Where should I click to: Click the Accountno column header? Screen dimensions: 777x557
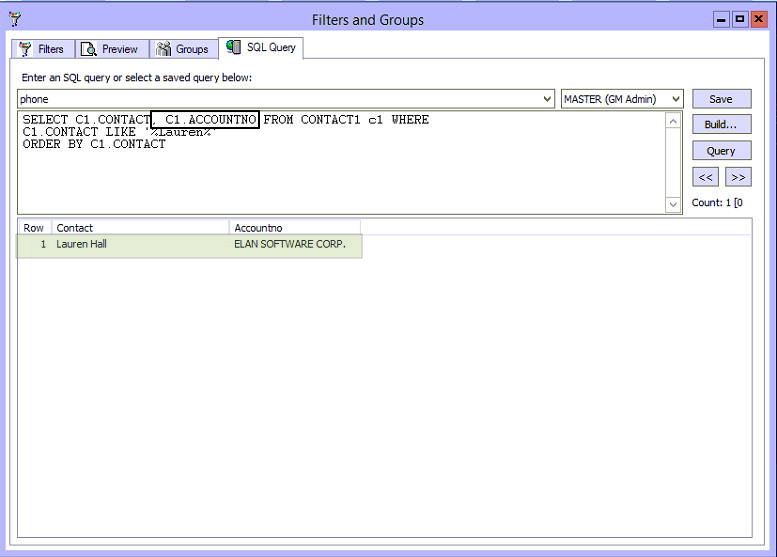(x=294, y=228)
